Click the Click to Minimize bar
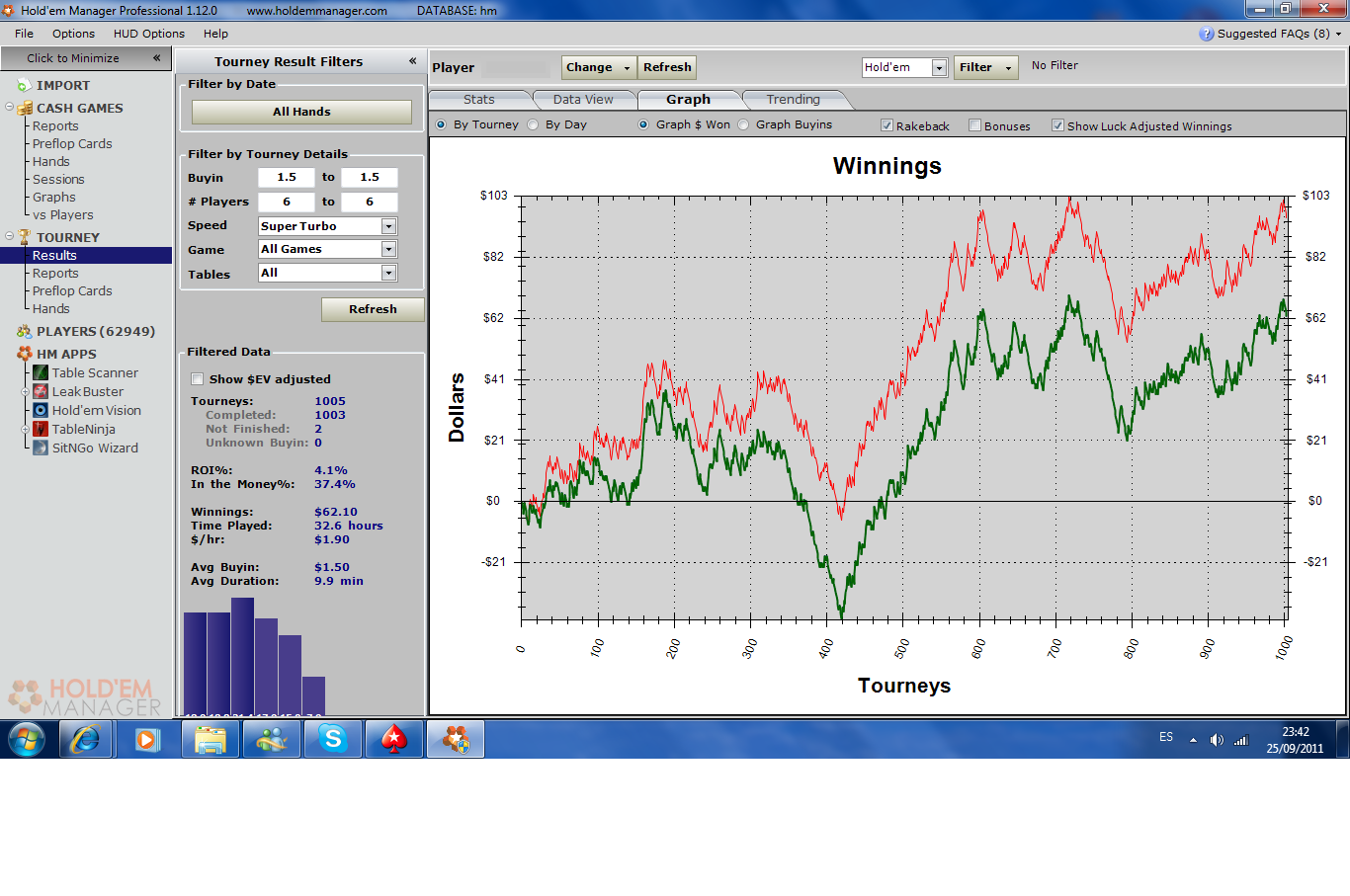This screenshot has height=896, width=1350. pyautogui.click(x=86, y=58)
